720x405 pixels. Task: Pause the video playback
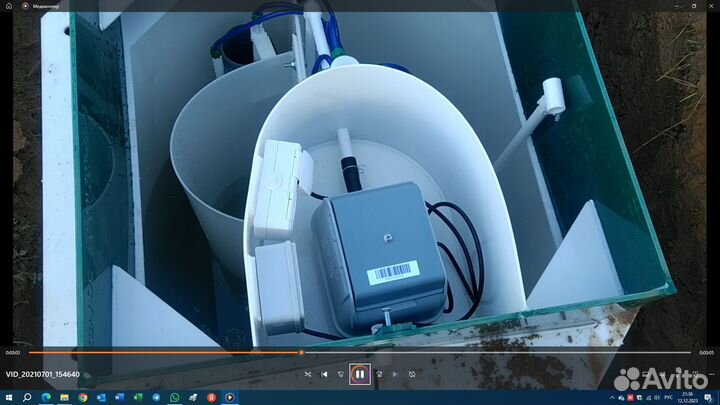(x=359, y=374)
